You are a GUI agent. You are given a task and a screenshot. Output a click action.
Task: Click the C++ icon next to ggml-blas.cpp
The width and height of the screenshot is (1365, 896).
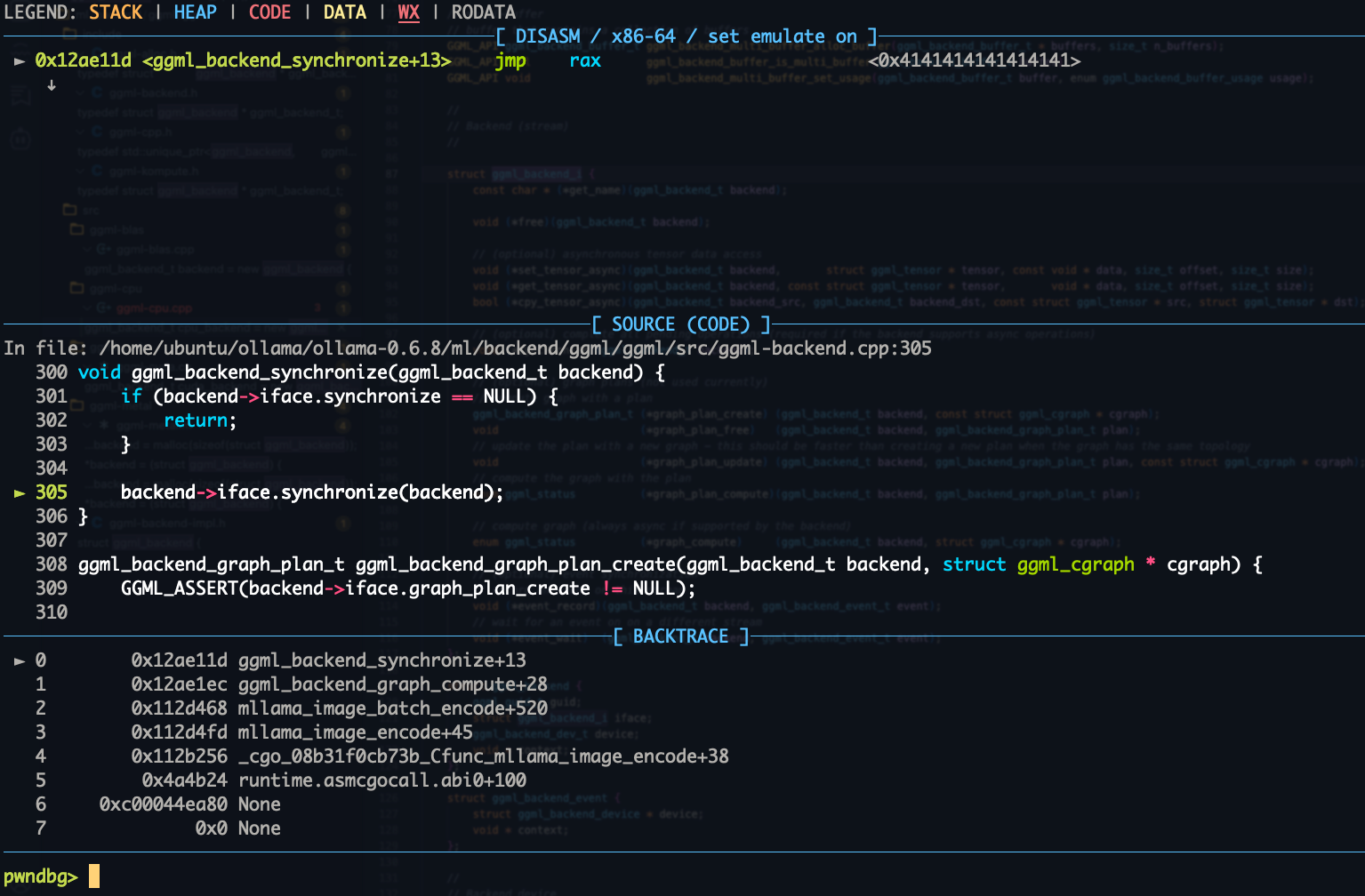[102, 250]
